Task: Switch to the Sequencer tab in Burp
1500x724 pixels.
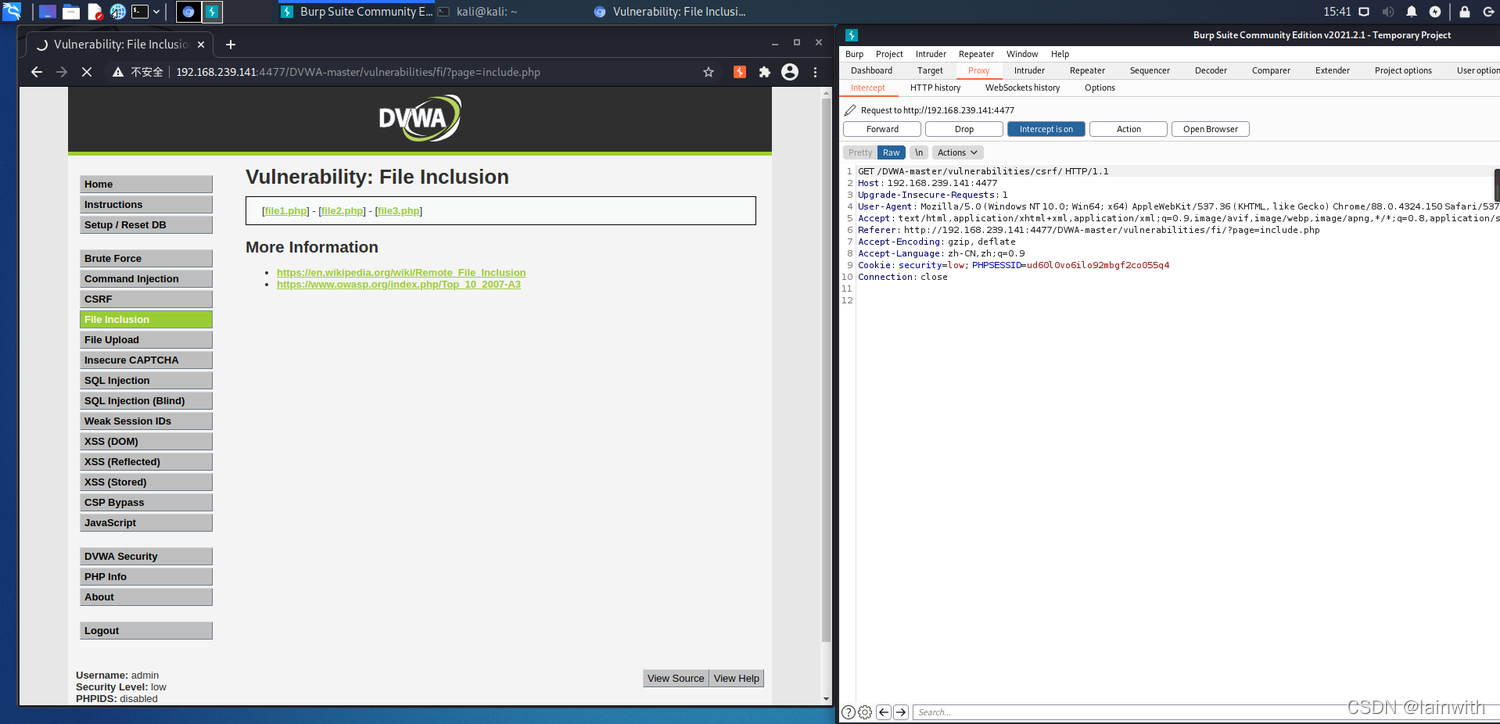Action: [x=1150, y=71]
